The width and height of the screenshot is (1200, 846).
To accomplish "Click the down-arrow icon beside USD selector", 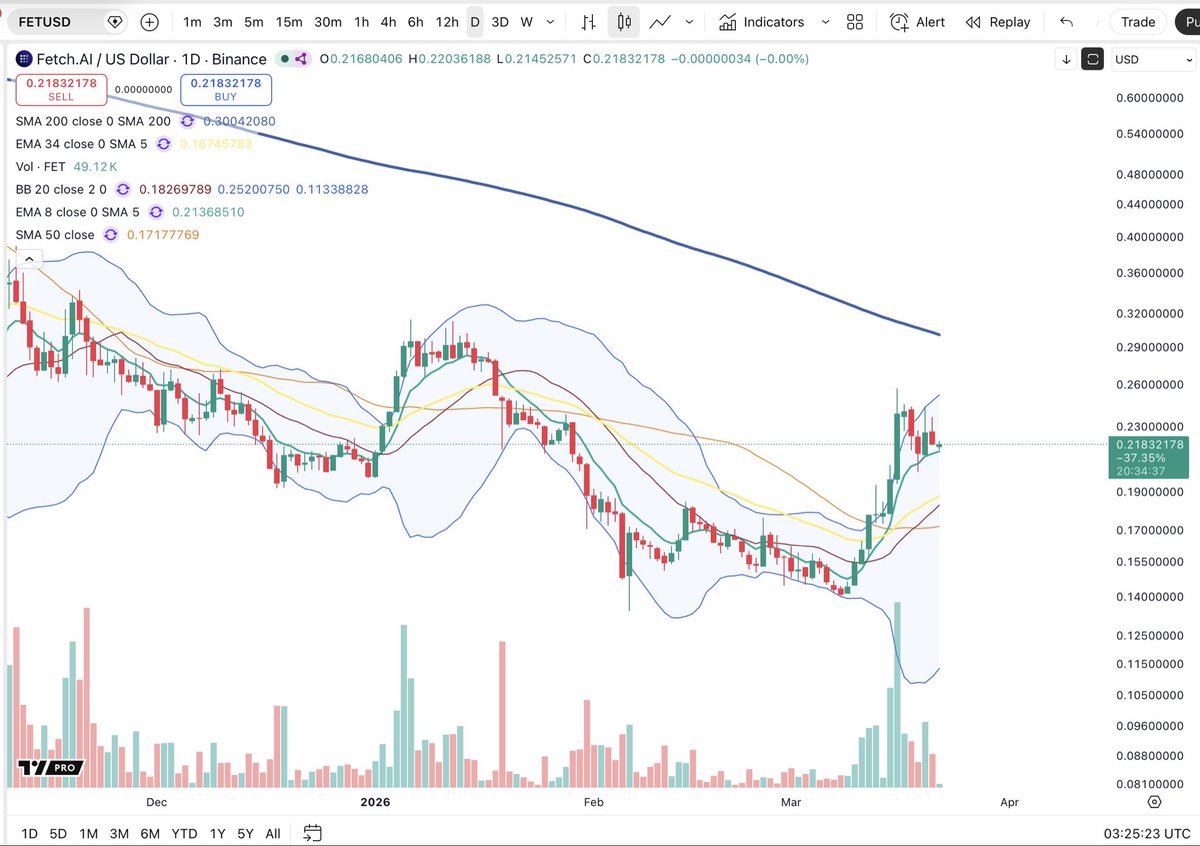I will click(x=1067, y=59).
